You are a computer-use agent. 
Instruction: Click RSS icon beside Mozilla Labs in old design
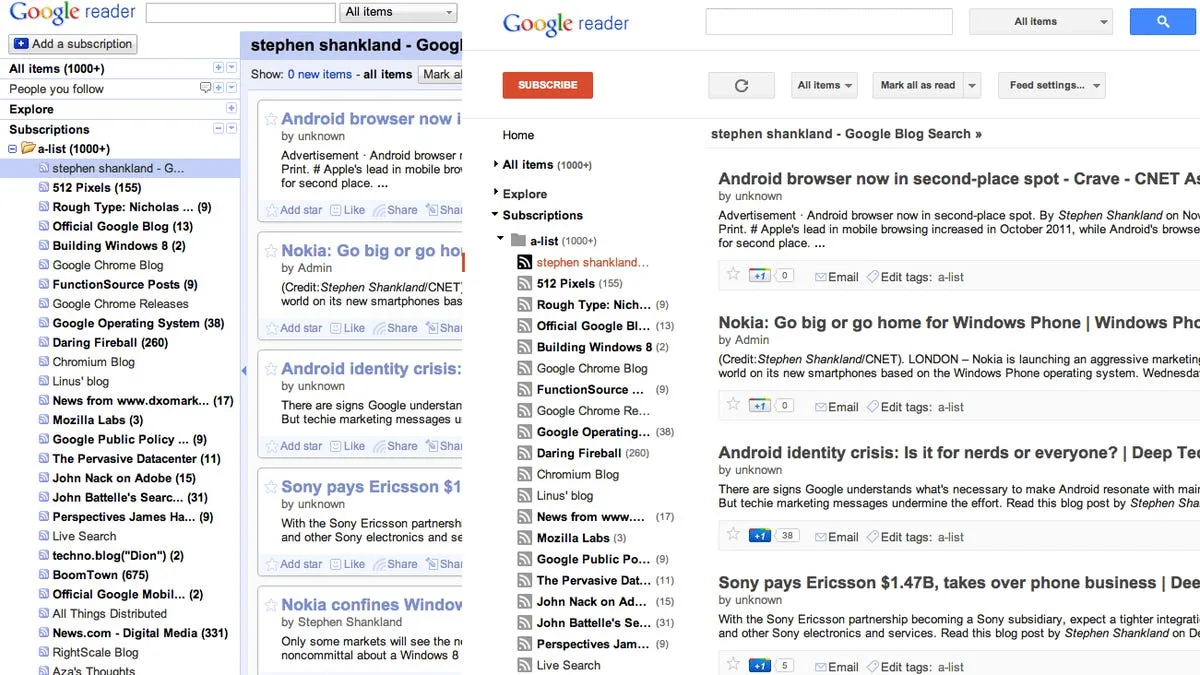pos(43,420)
